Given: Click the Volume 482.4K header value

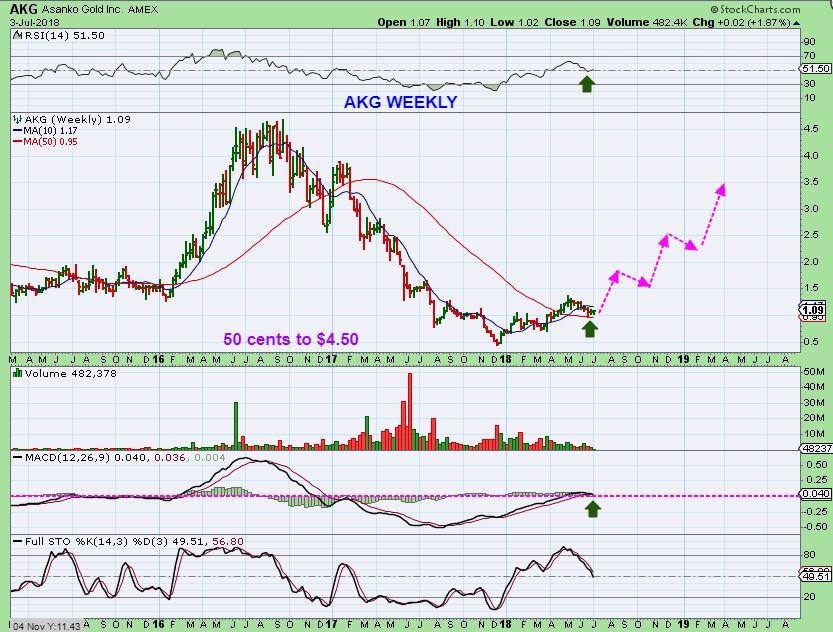Looking at the screenshot, I should coord(647,23).
